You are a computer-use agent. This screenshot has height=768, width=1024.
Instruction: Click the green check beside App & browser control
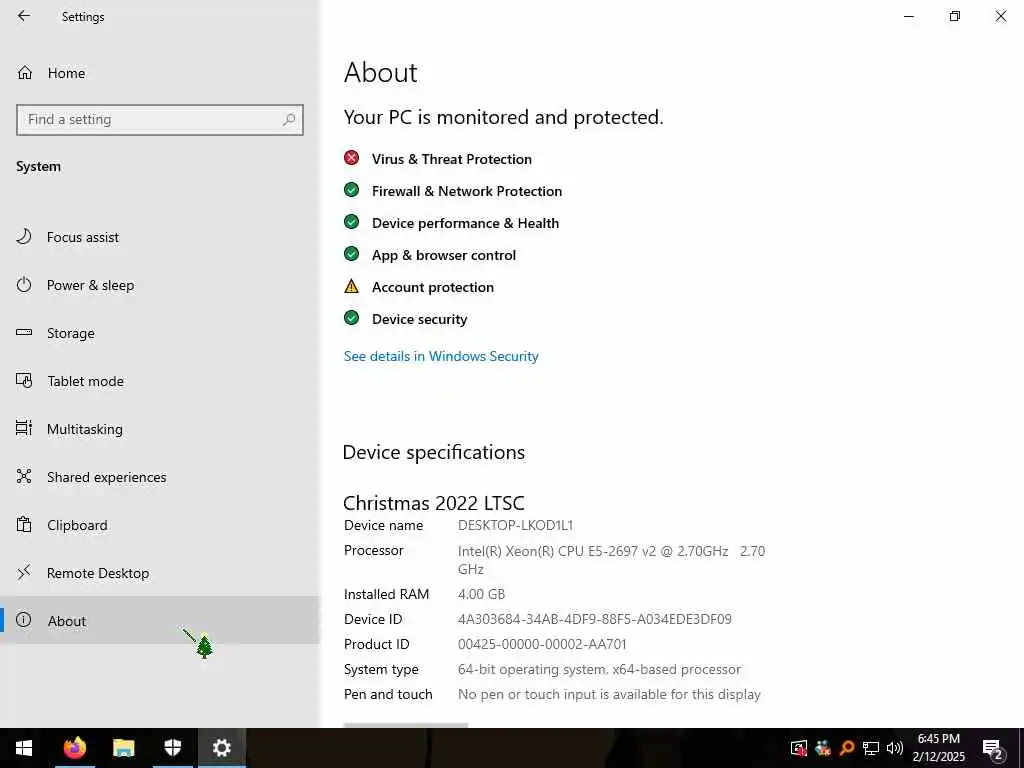coord(351,254)
